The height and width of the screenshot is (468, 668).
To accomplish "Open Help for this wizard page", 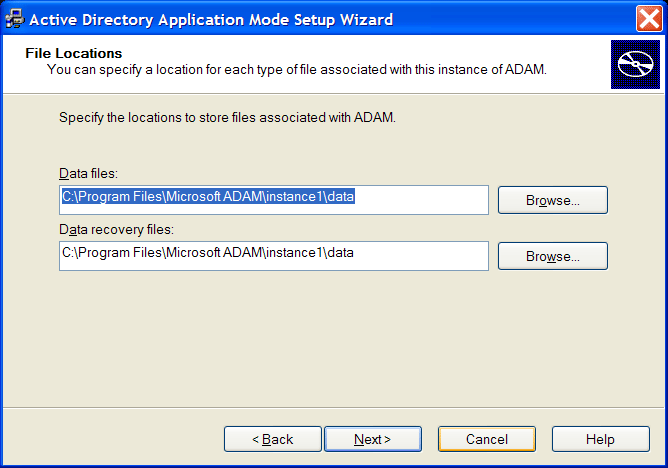I will pyautogui.click(x=601, y=439).
